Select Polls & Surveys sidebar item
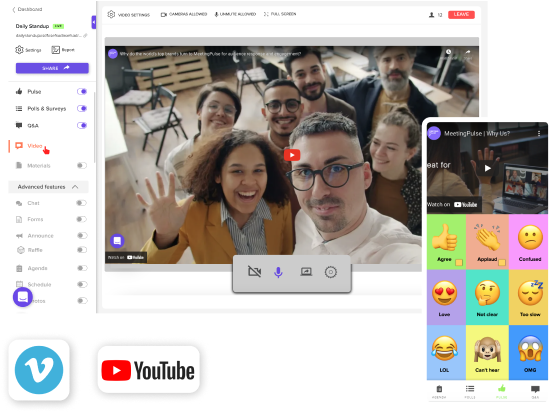Image resolution: width=554 pixels, height=413 pixels. point(41,108)
